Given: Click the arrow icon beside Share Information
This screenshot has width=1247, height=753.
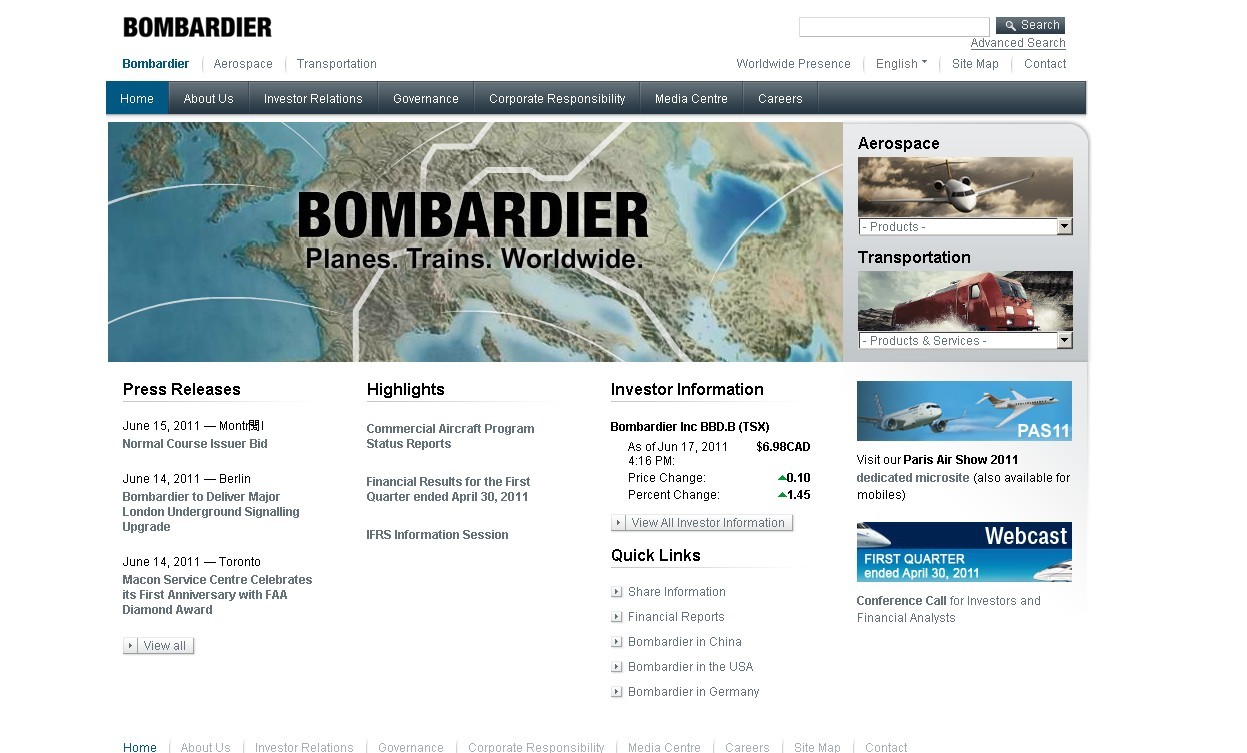Looking at the screenshot, I should tap(617, 592).
